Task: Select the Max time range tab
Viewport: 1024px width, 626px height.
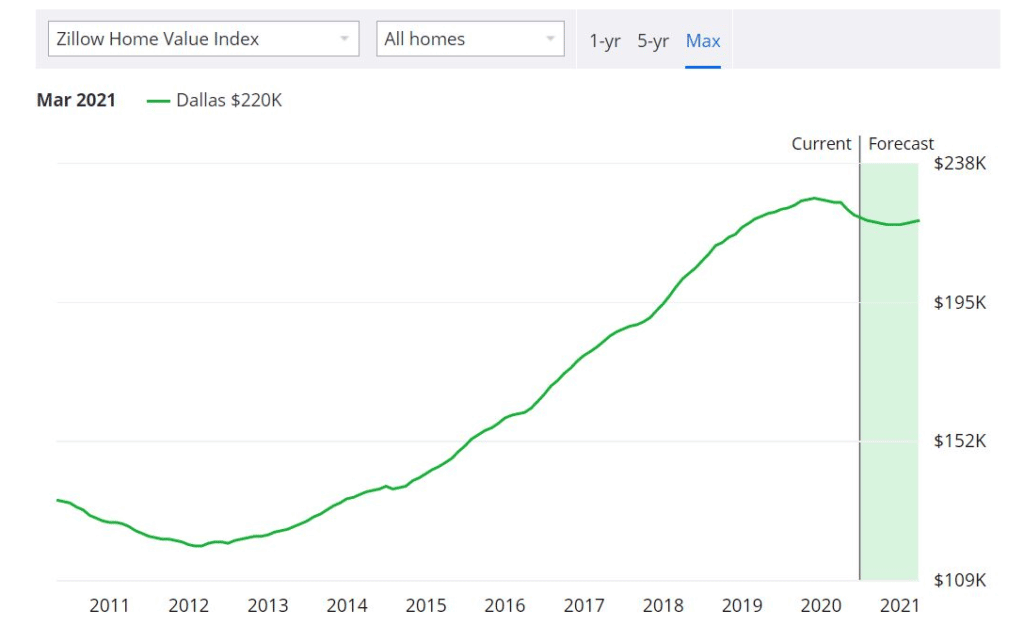Action: click(703, 40)
